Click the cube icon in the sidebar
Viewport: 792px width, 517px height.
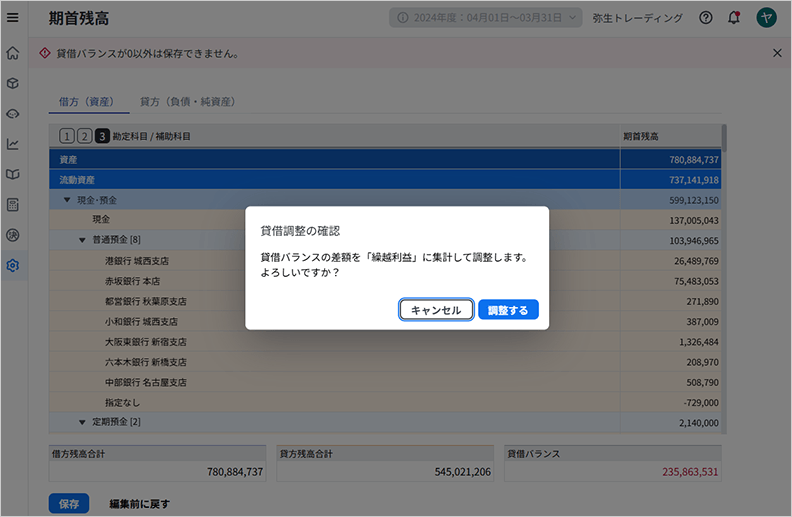[x=13, y=83]
